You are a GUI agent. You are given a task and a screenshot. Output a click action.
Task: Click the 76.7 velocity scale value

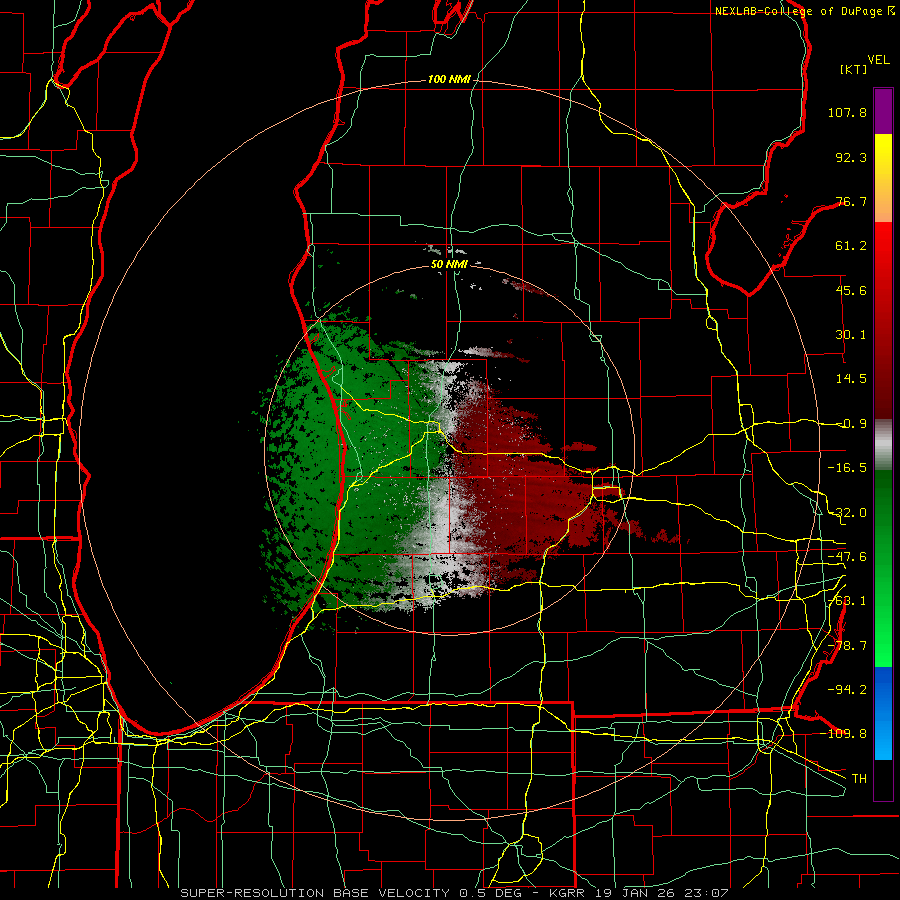coord(851,201)
